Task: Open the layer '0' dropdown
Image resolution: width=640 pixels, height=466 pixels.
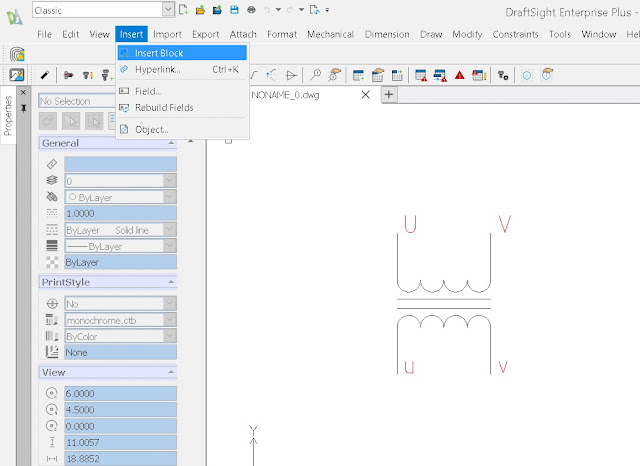Action: point(169,180)
